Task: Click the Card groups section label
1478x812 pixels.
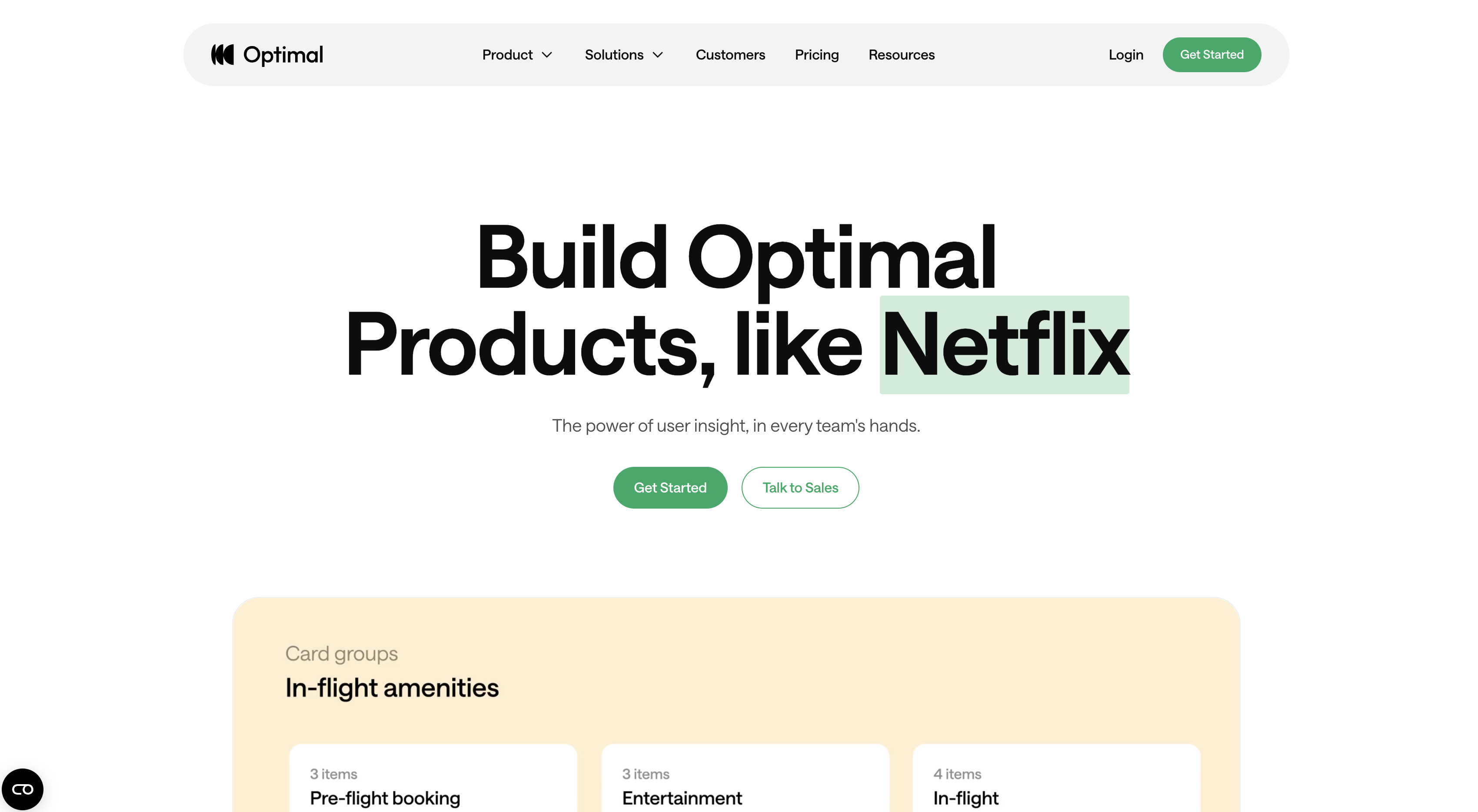Action: click(341, 653)
